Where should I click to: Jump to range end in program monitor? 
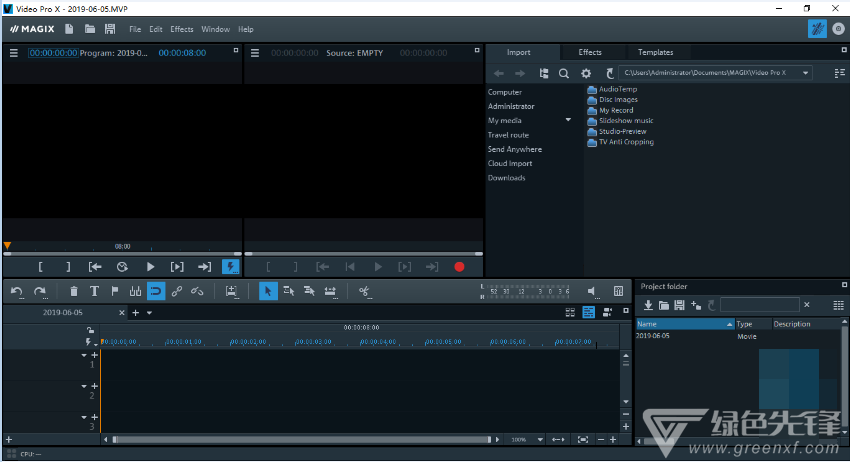[204, 267]
